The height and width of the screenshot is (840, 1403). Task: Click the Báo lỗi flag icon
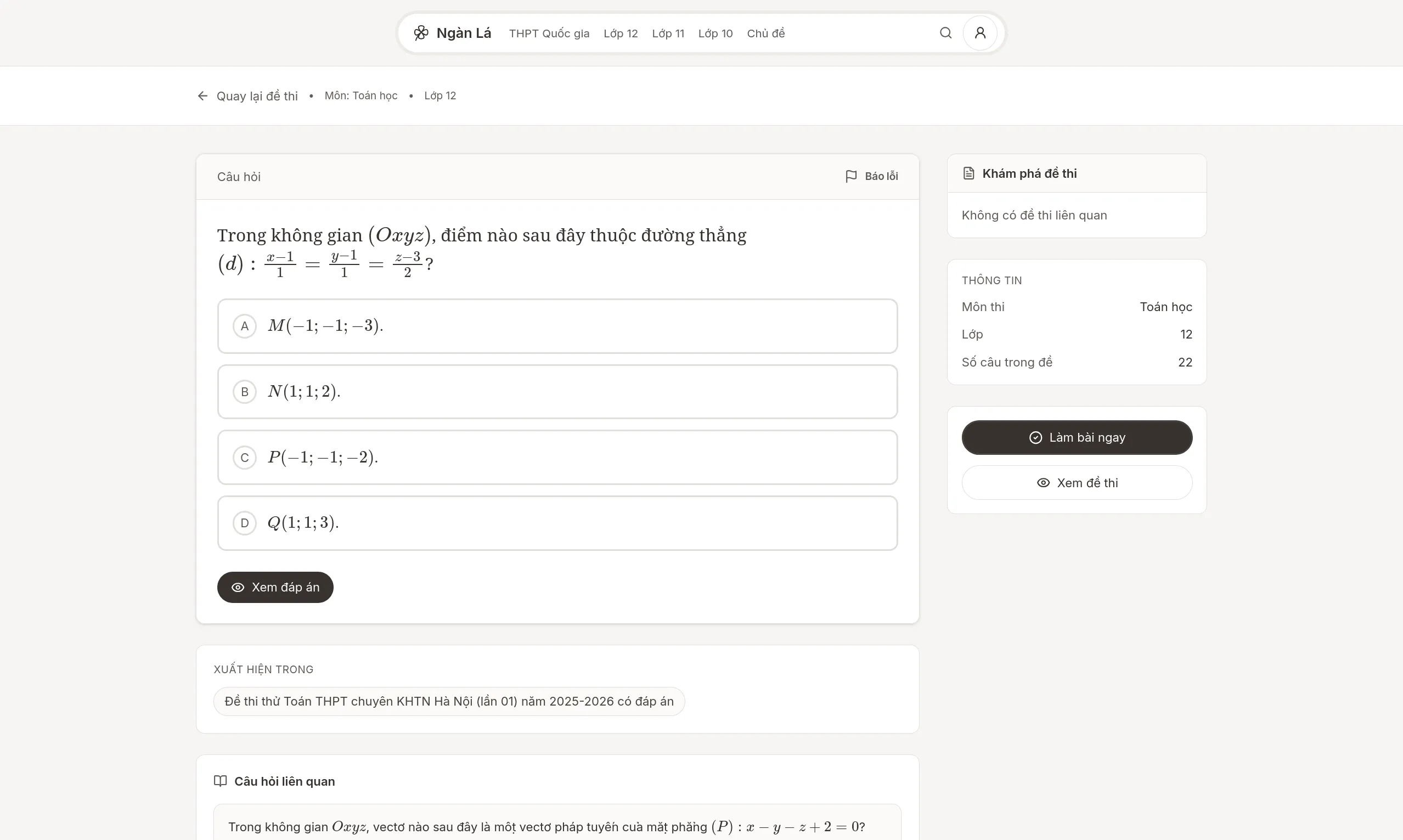click(x=850, y=176)
